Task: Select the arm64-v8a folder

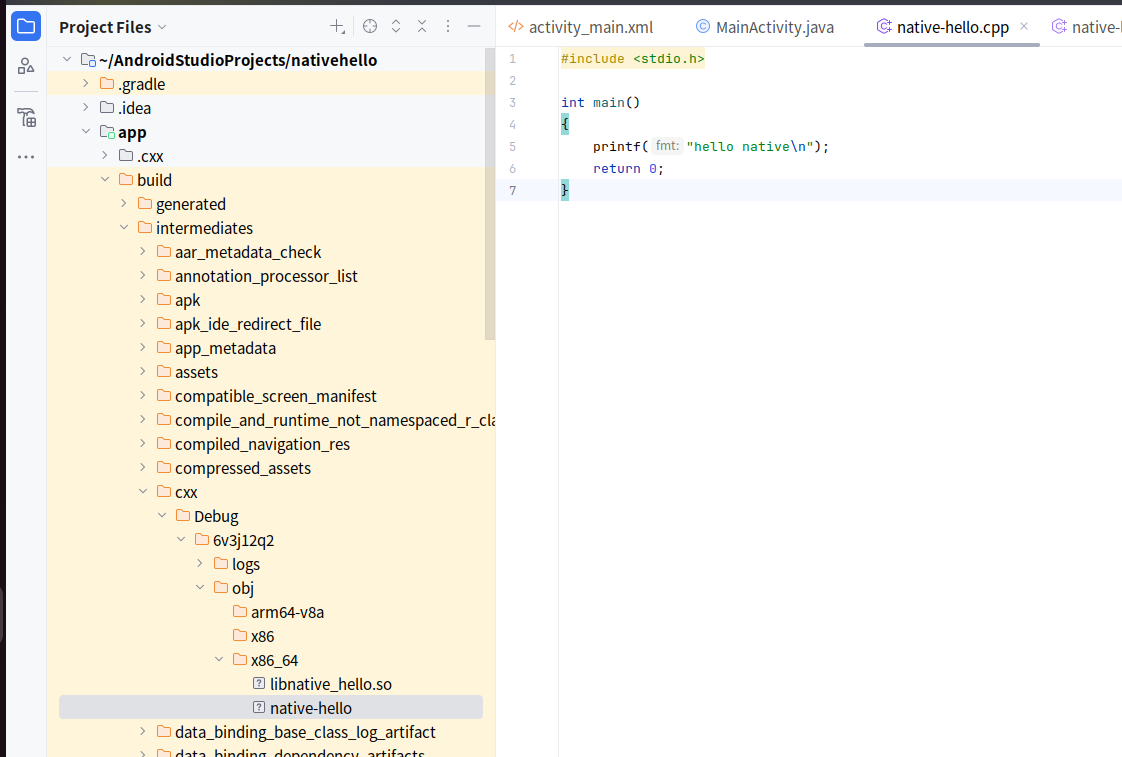Action: pos(278,612)
